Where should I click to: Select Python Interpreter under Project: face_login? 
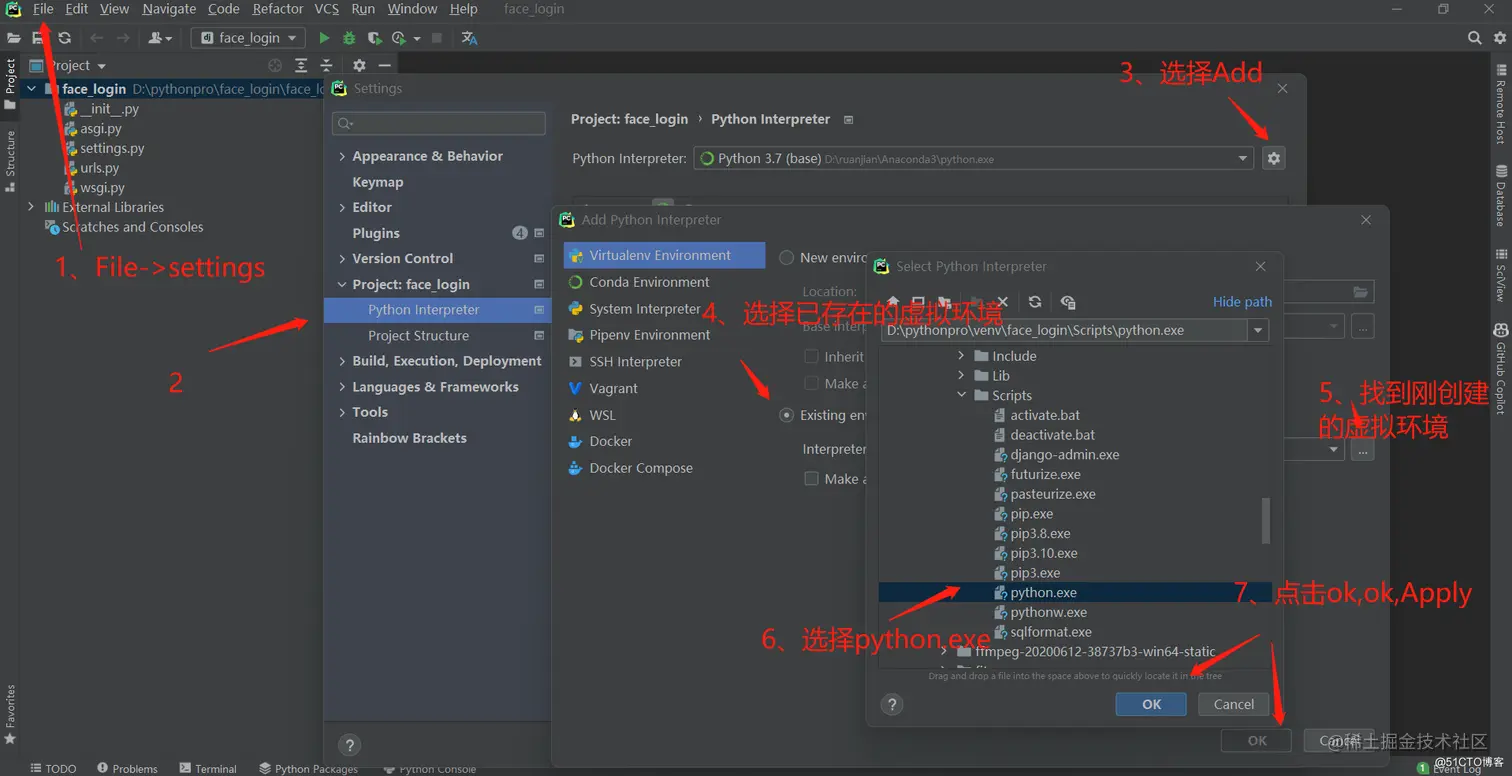click(x=437, y=310)
